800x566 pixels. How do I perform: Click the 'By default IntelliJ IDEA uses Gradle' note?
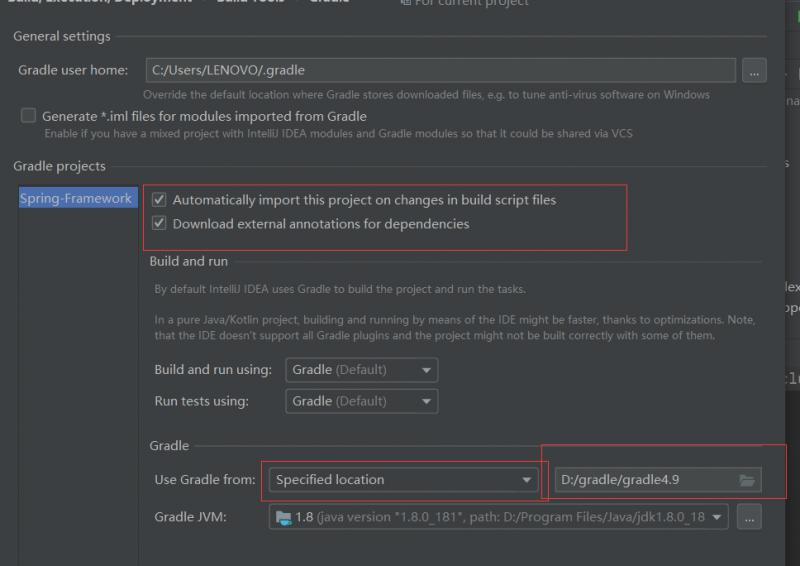pos(340,289)
